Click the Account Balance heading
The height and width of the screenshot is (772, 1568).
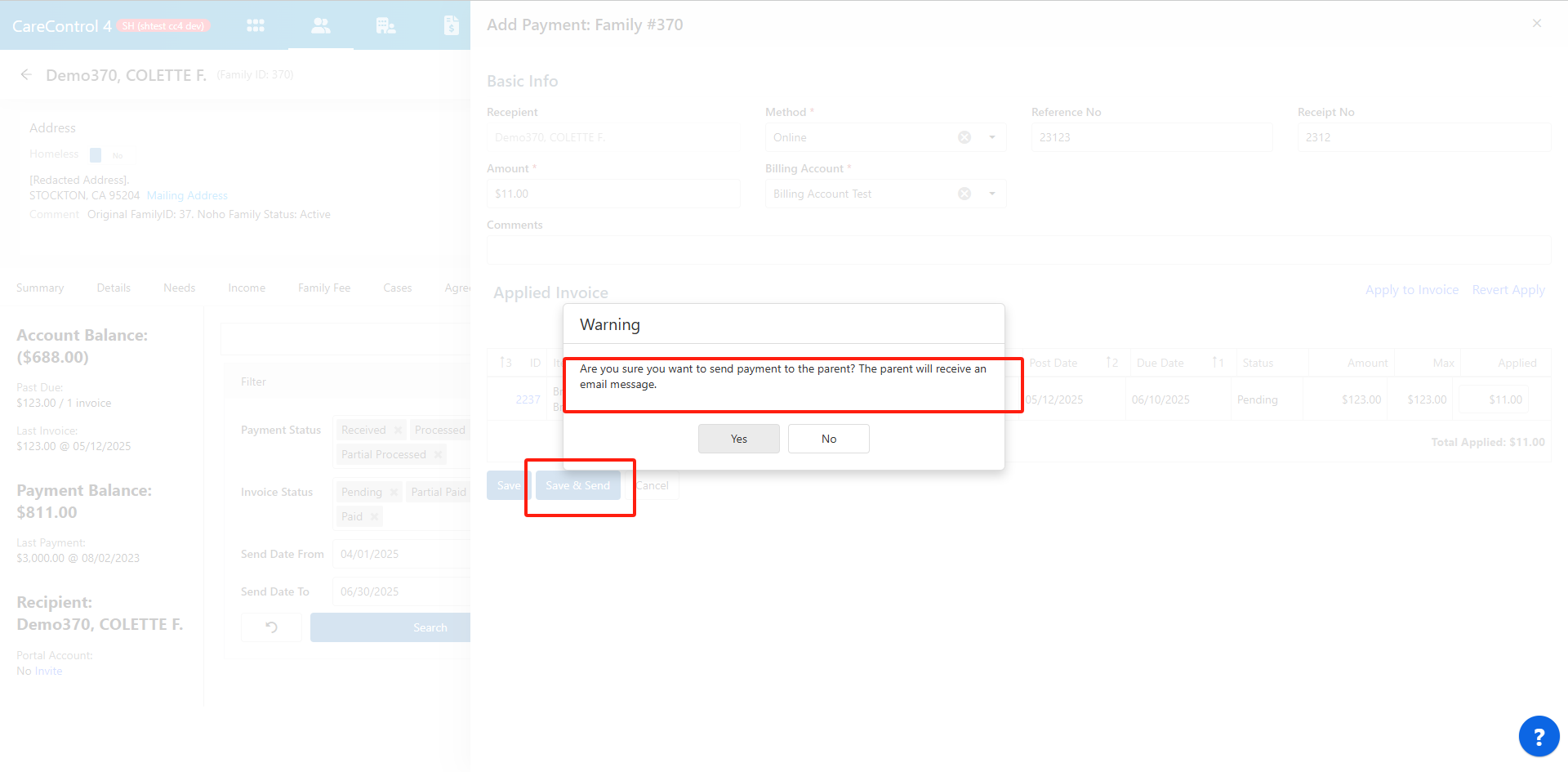82,335
